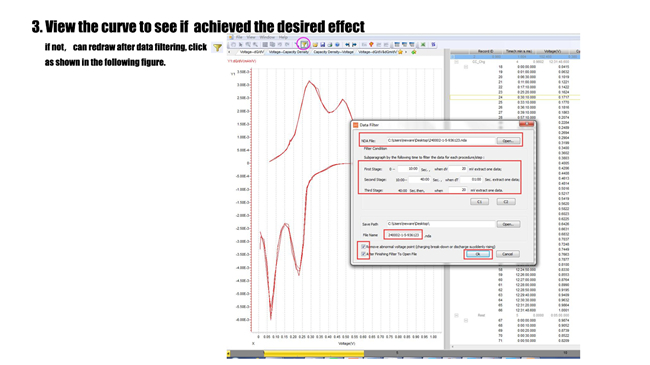Click the File Name input field
This screenshot has width=650, height=365.
[x=403, y=235]
